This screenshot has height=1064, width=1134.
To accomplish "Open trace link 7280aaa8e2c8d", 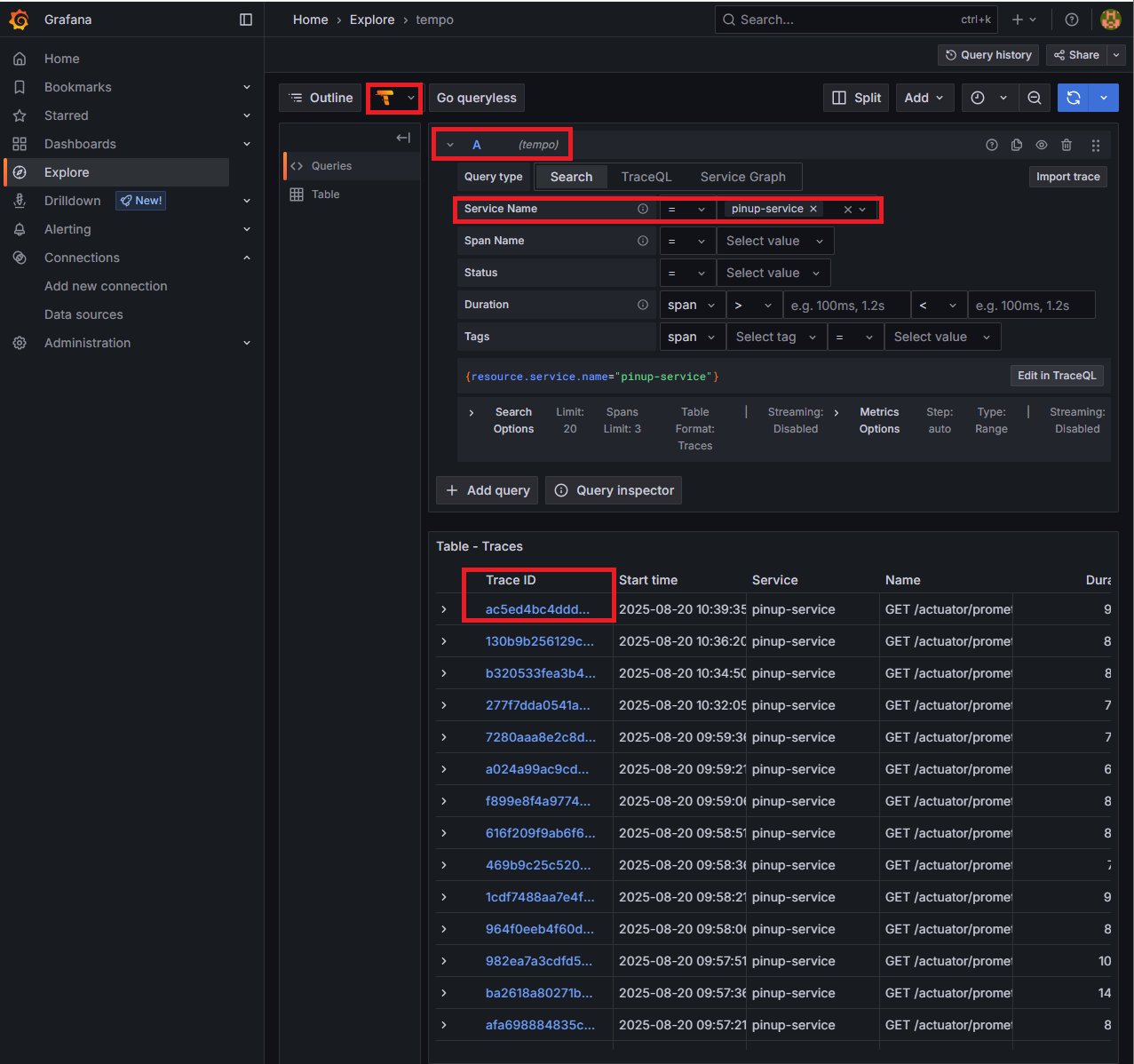I will [540, 737].
